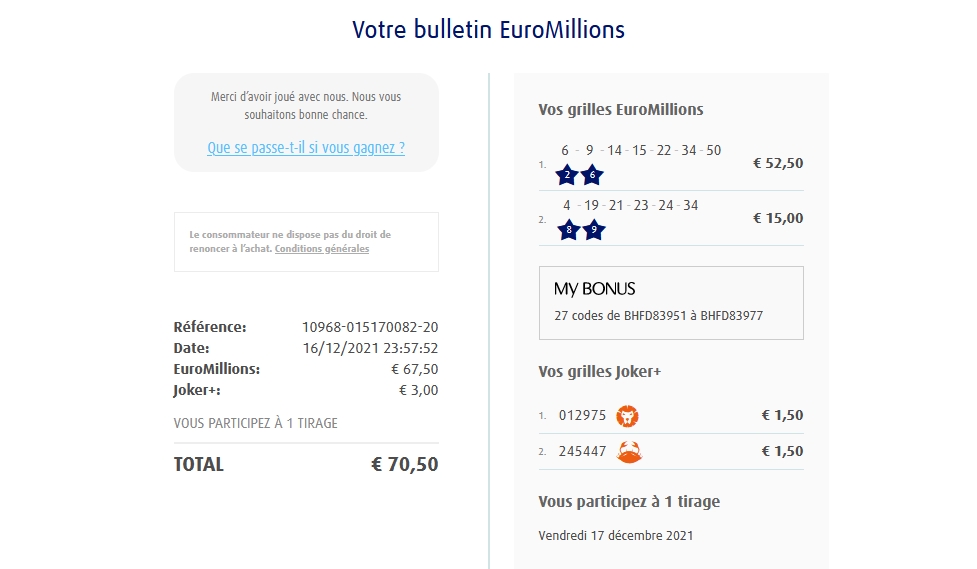Click the € 15,00 price of grid 2
Viewport: 977px width, 569px height.
pyautogui.click(x=778, y=219)
